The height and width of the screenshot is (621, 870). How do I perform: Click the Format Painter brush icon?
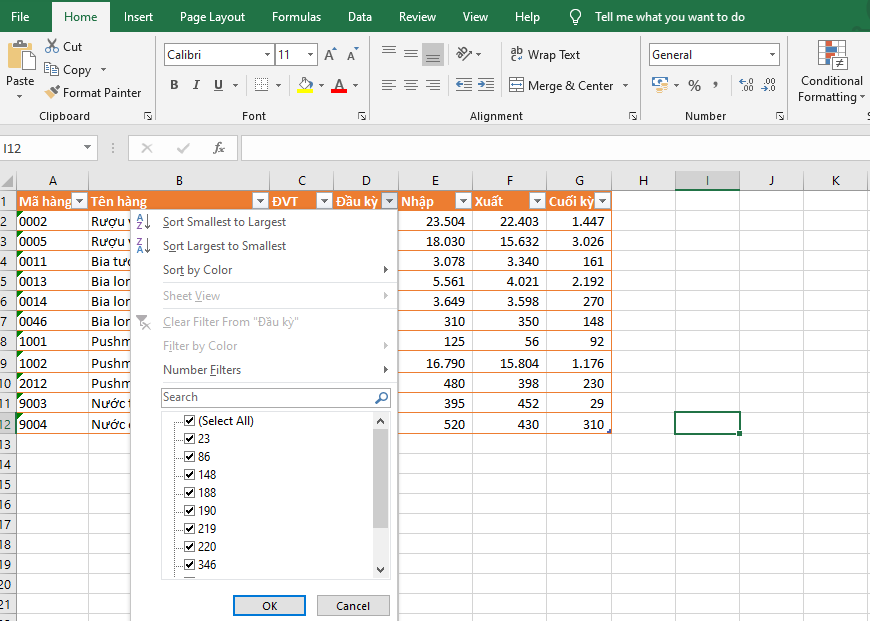coord(53,93)
